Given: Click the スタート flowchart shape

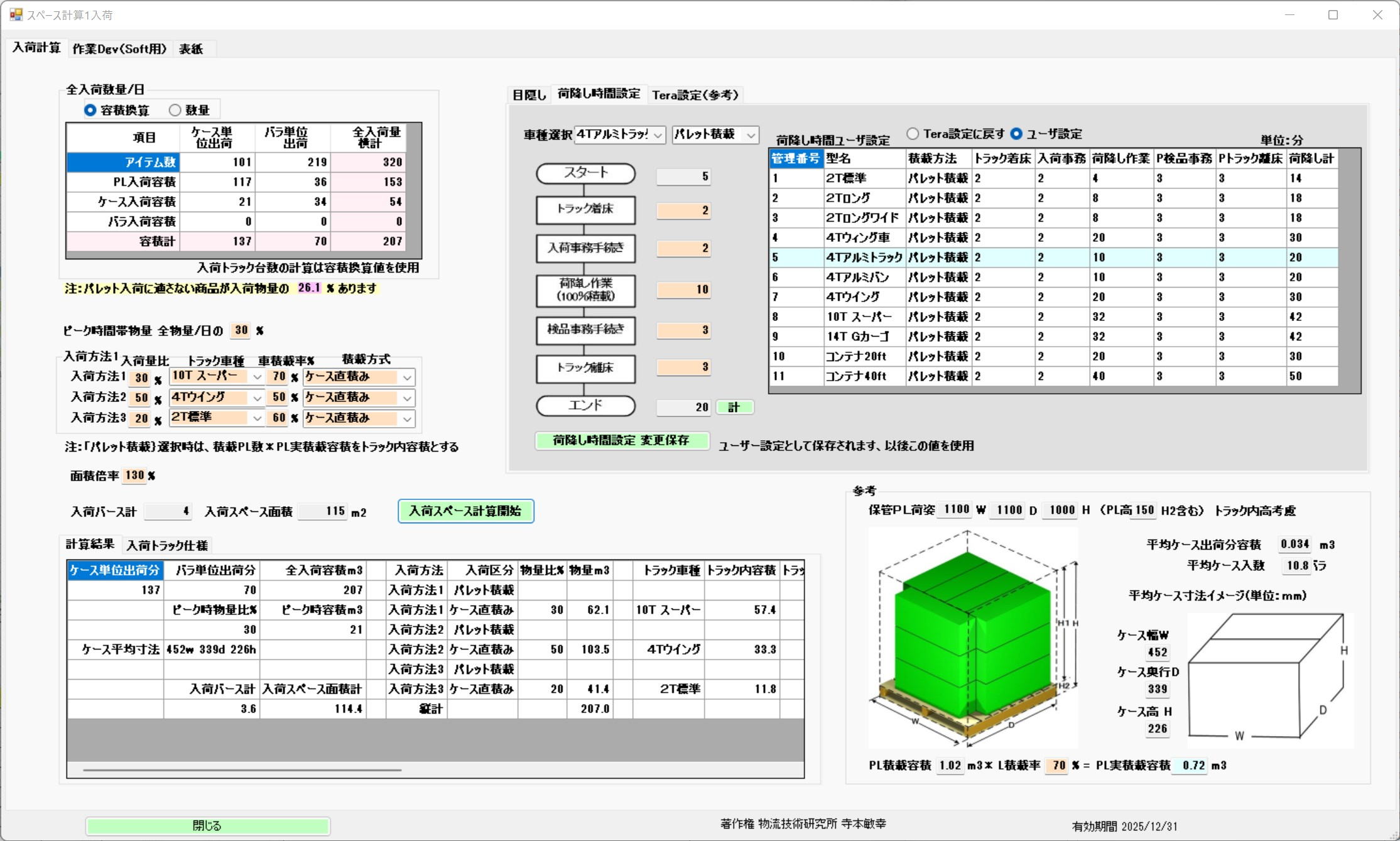Looking at the screenshot, I should coord(585,173).
